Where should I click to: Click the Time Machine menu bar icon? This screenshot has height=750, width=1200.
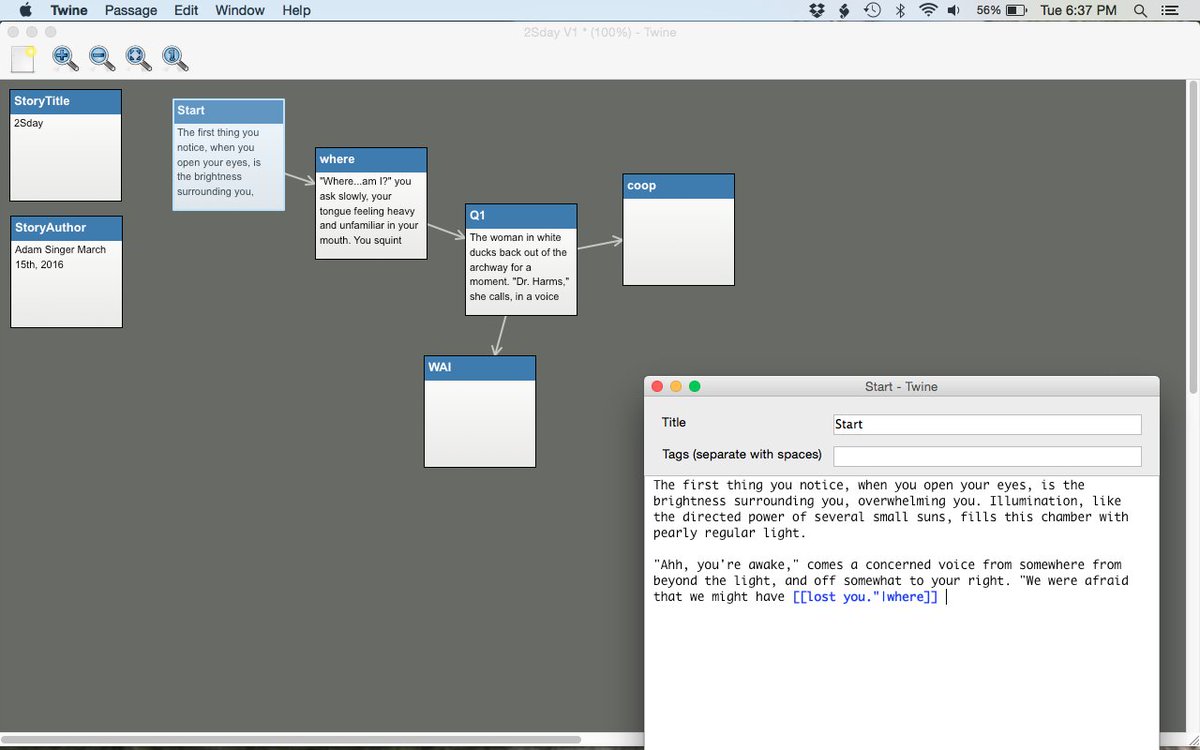point(872,10)
